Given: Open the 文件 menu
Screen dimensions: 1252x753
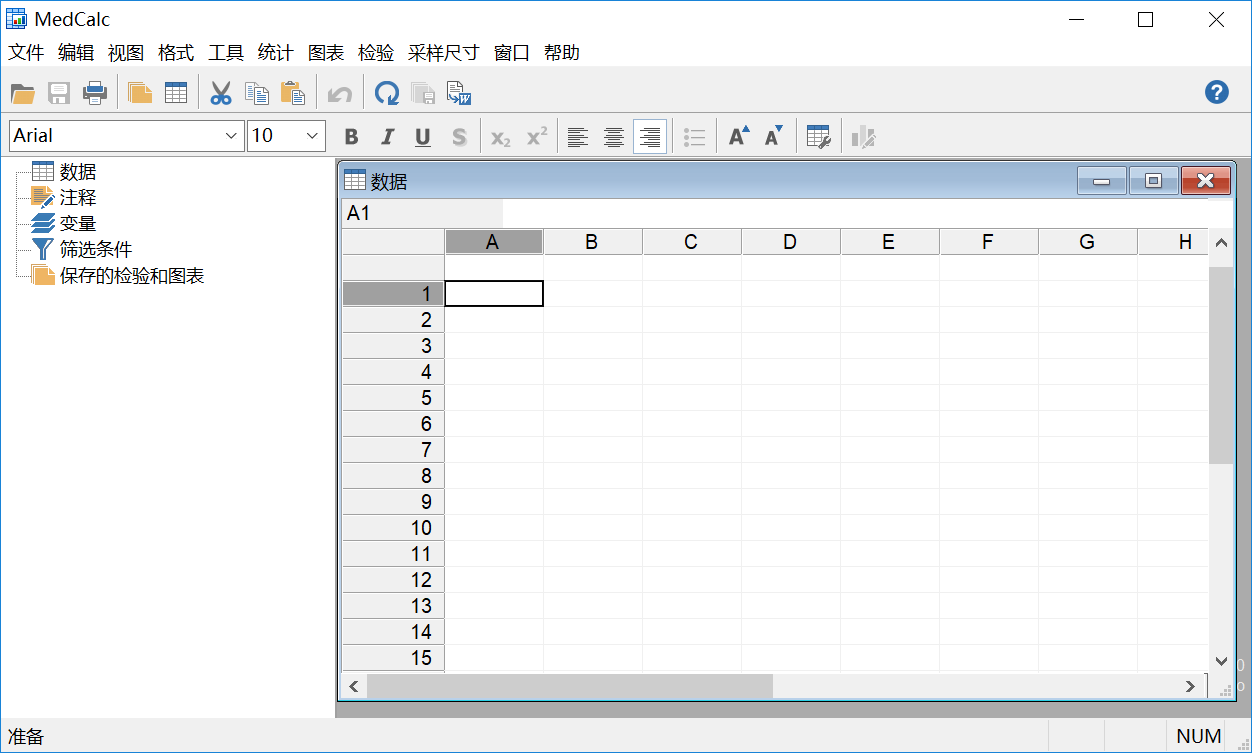Looking at the screenshot, I should pos(26,53).
